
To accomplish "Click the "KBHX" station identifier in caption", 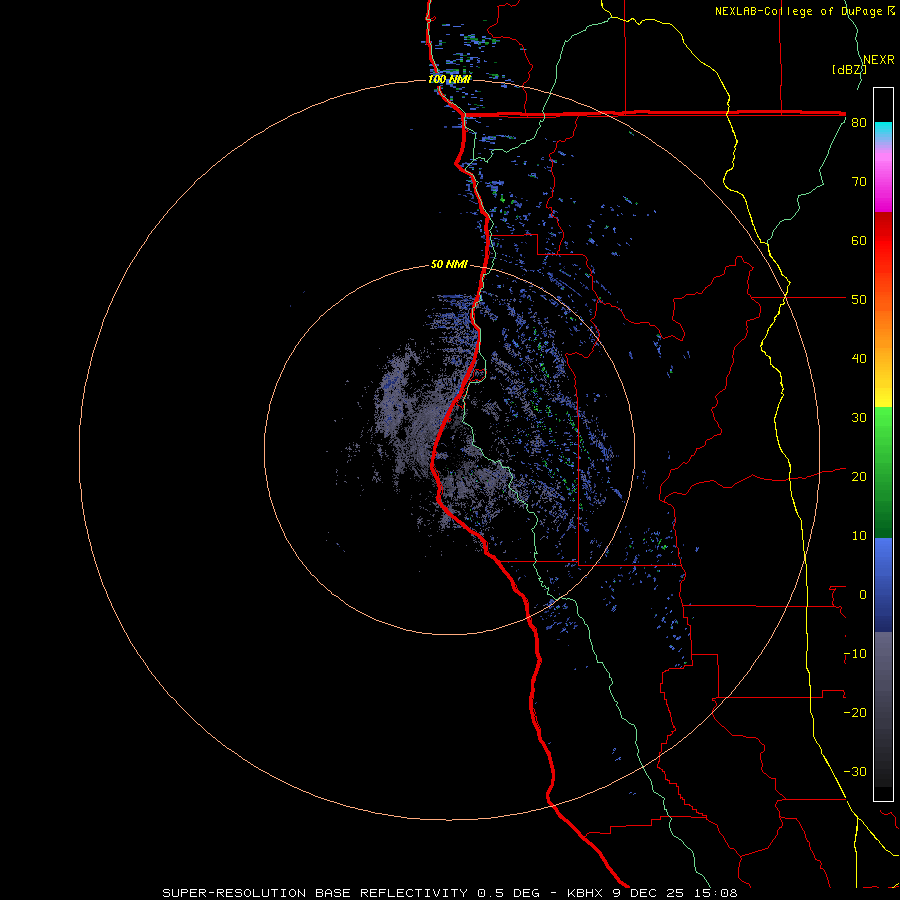I will pyautogui.click(x=585, y=893).
